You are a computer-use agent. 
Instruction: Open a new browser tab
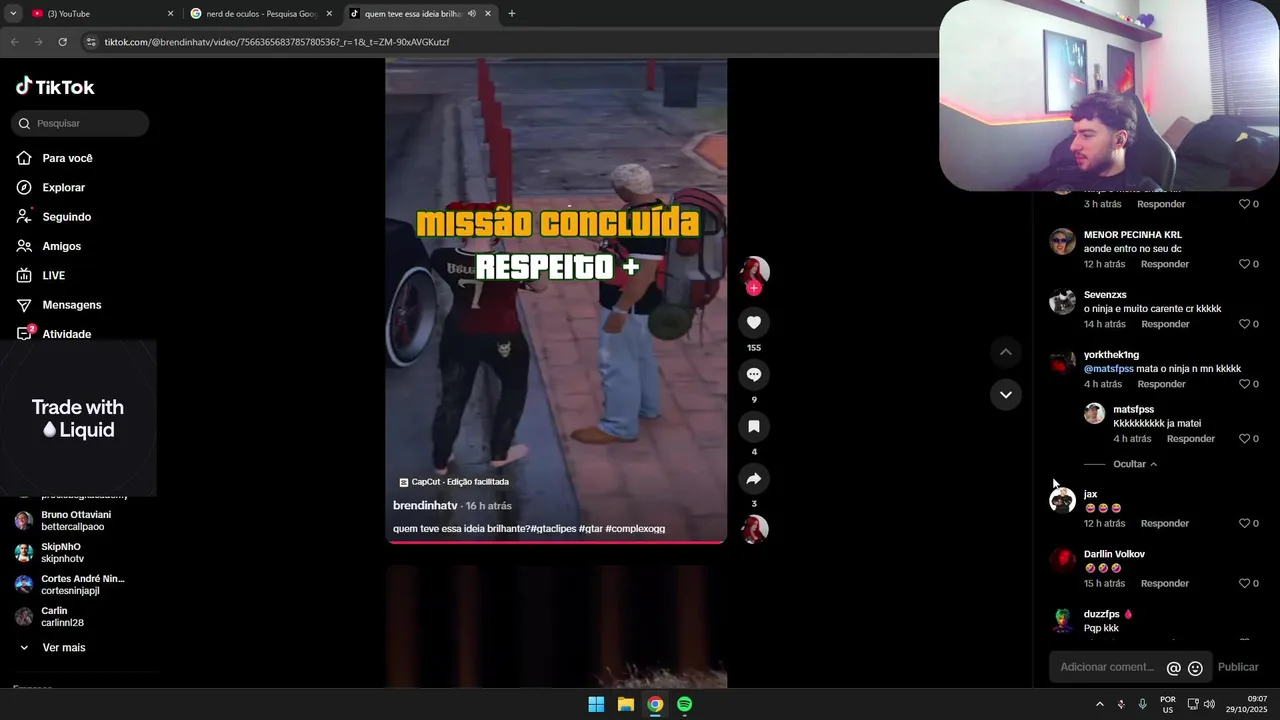[512, 14]
